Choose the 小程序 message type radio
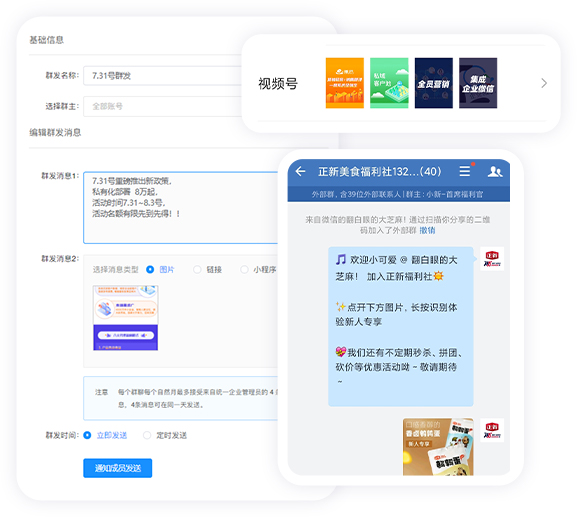The height and width of the screenshot is (517, 577). 244,270
